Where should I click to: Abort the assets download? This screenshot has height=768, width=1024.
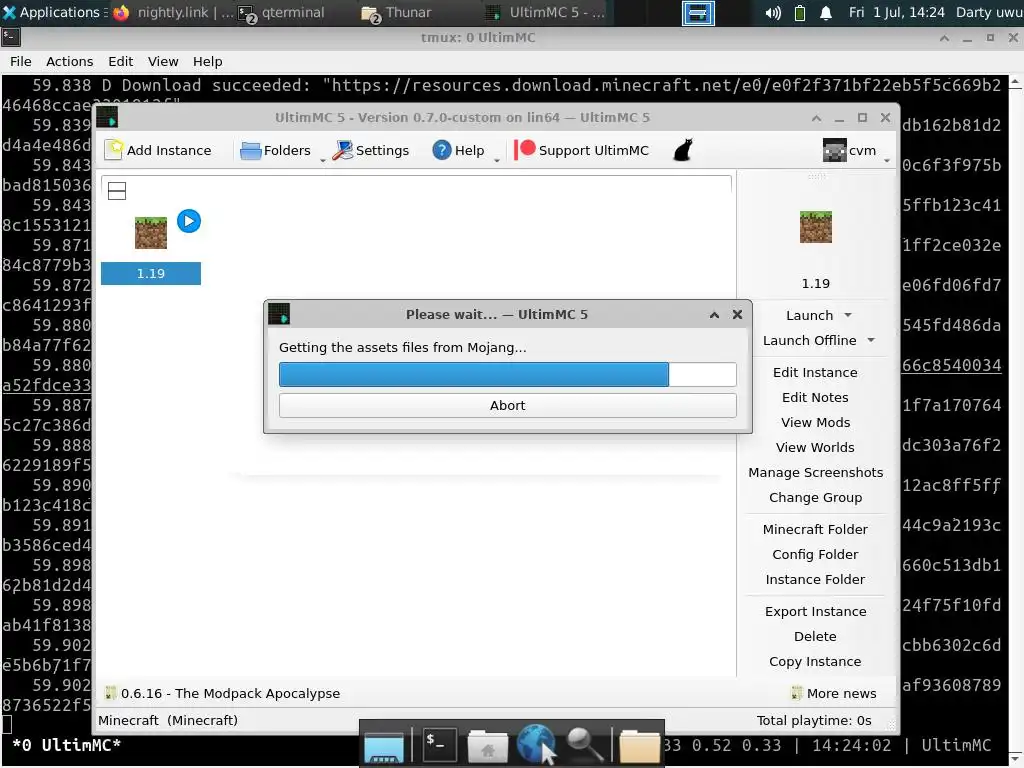point(507,406)
